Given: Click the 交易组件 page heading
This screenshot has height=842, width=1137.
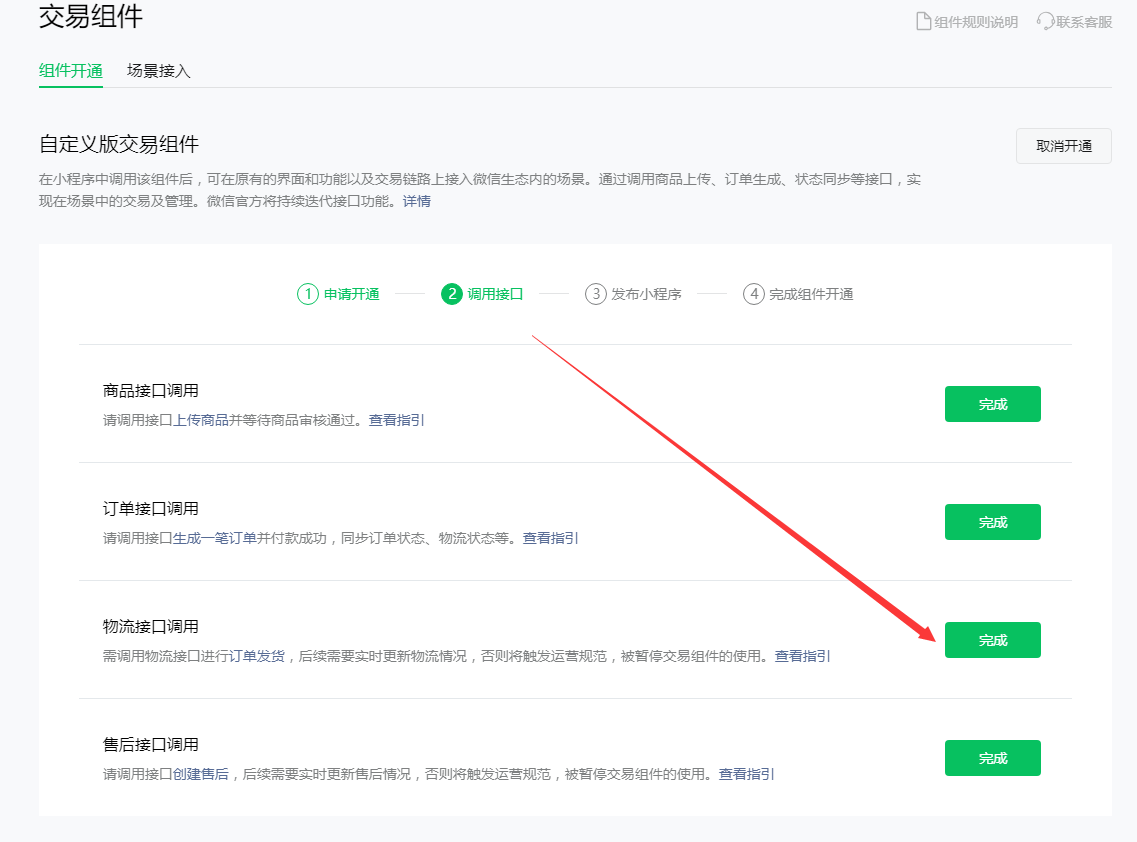Looking at the screenshot, I should point(91,16).
